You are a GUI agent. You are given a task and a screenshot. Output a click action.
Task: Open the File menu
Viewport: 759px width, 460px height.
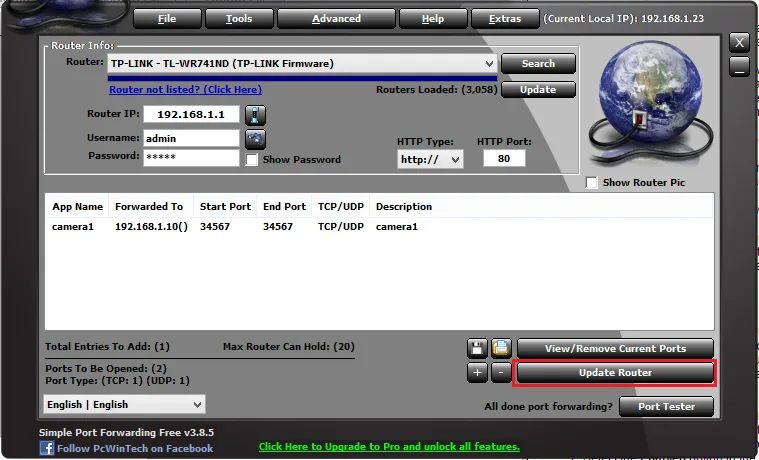pyautogui.click(x=167, y=18)
